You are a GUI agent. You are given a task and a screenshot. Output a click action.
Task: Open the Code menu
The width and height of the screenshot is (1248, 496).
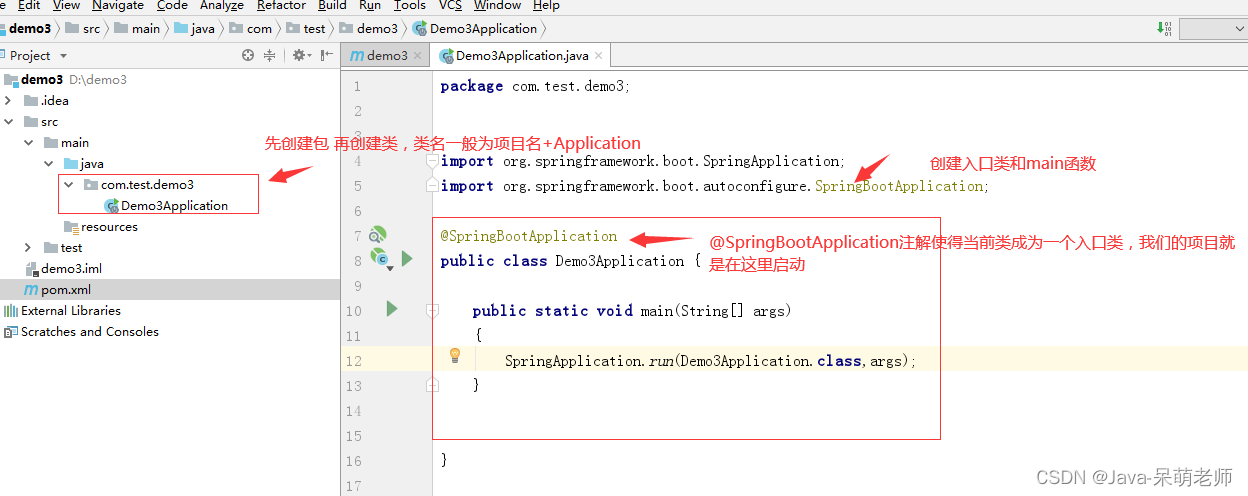[172, 5]
